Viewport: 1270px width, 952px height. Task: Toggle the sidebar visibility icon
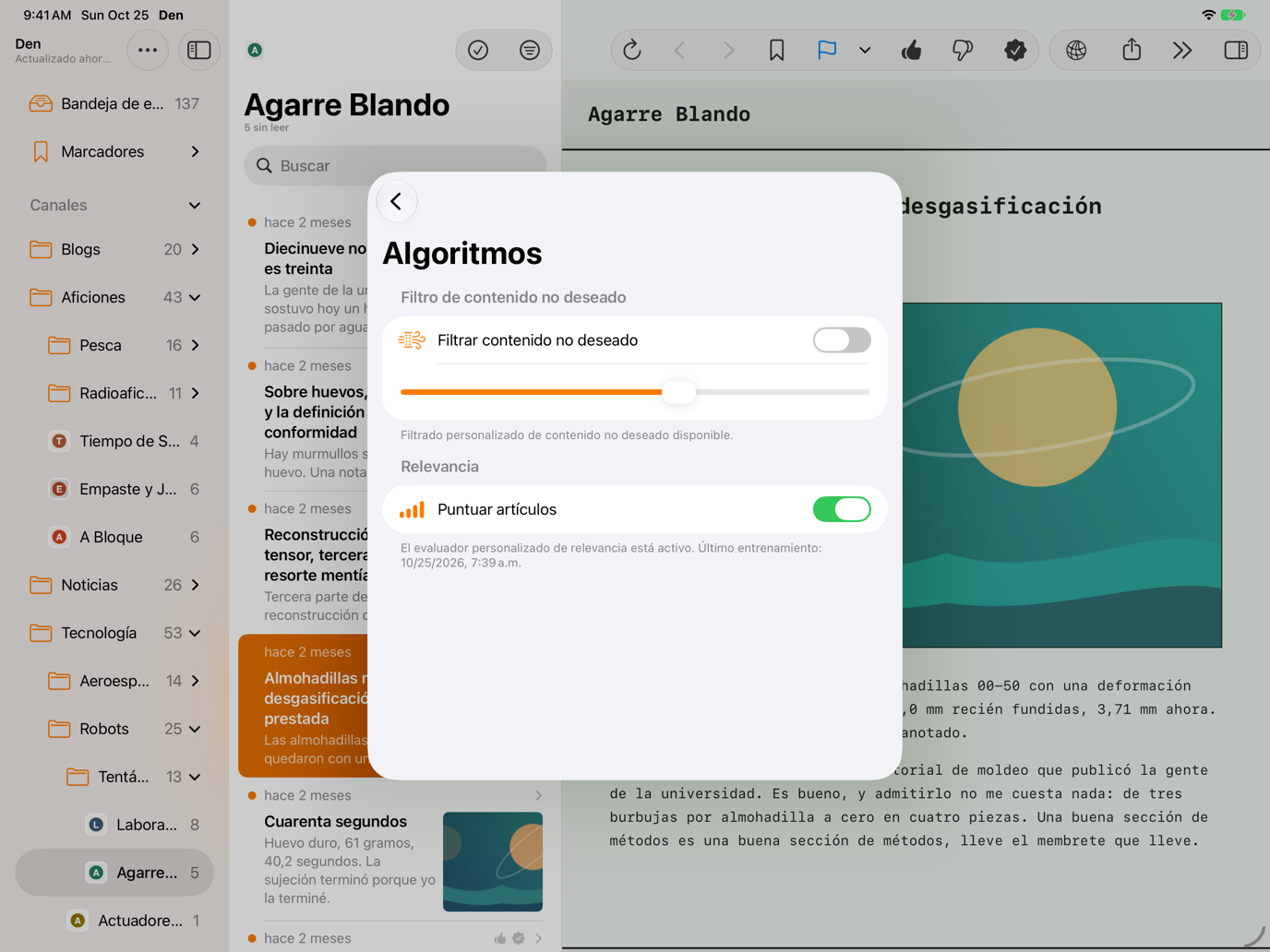click(198, 51)
